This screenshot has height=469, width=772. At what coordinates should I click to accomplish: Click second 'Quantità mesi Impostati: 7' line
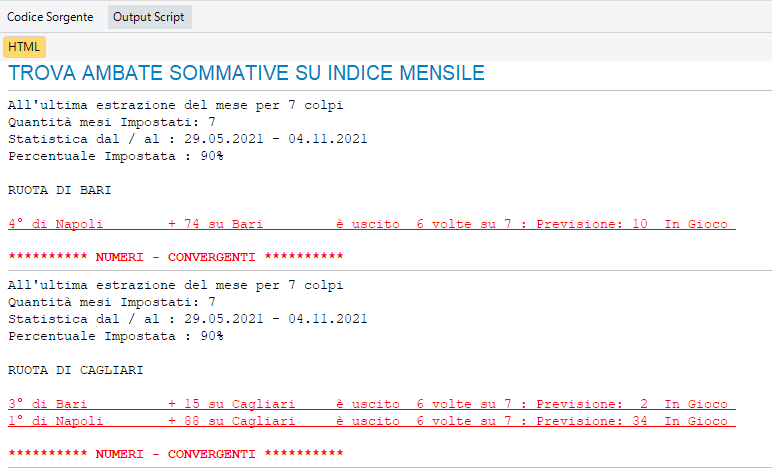pos(112,302)
